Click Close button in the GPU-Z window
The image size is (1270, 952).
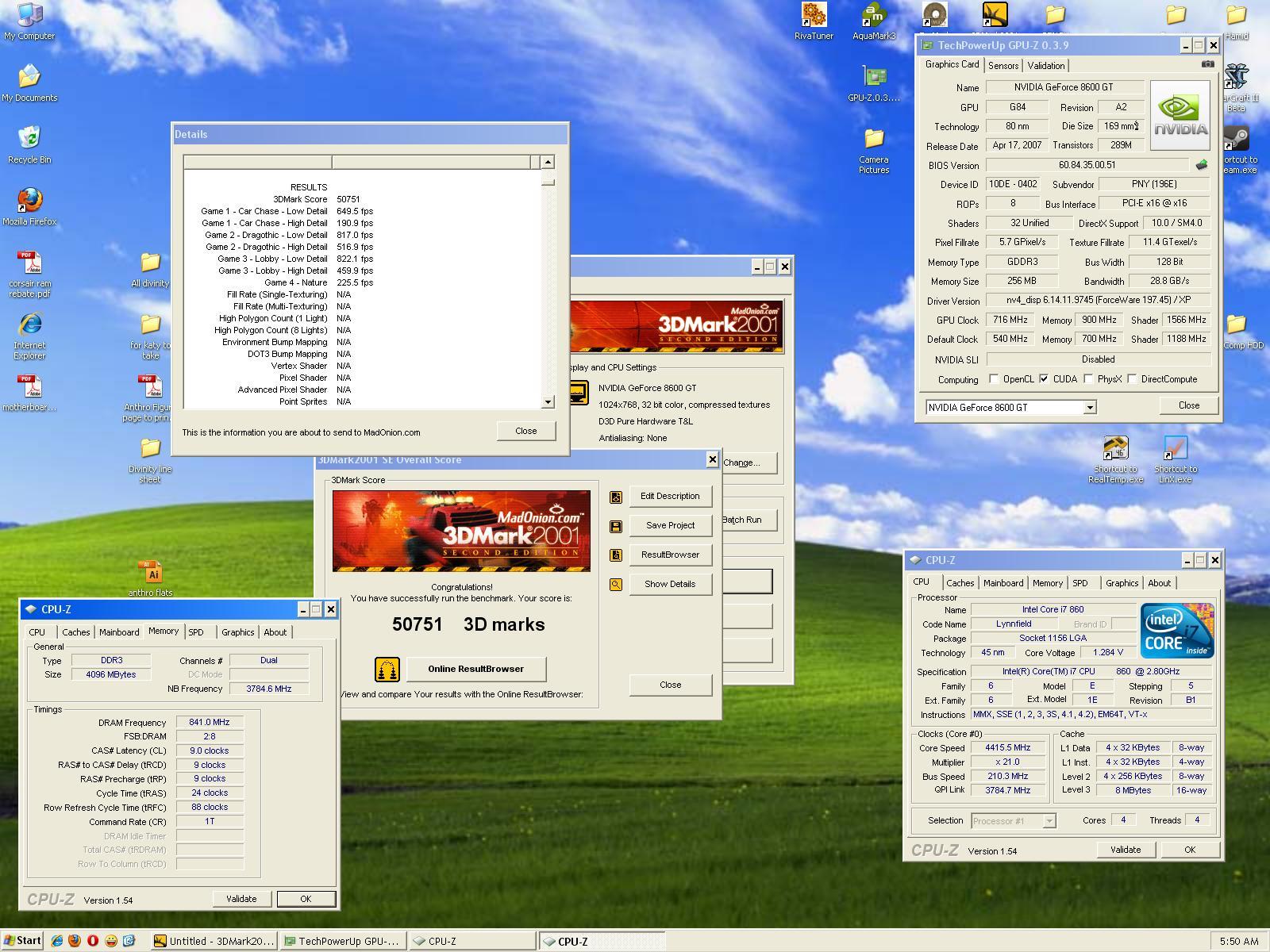tap(1188, 405)
